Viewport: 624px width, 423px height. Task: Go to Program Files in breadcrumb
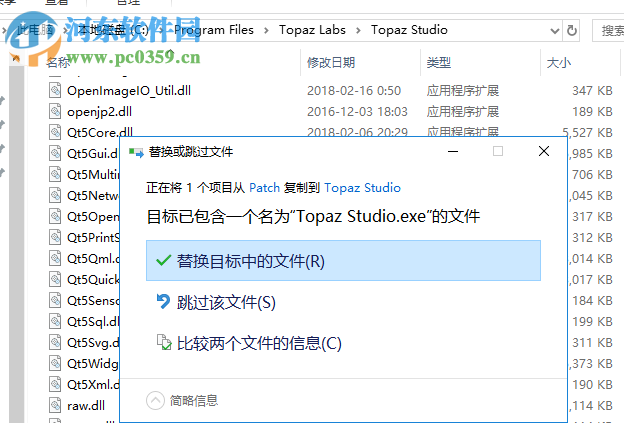point(214,30)
